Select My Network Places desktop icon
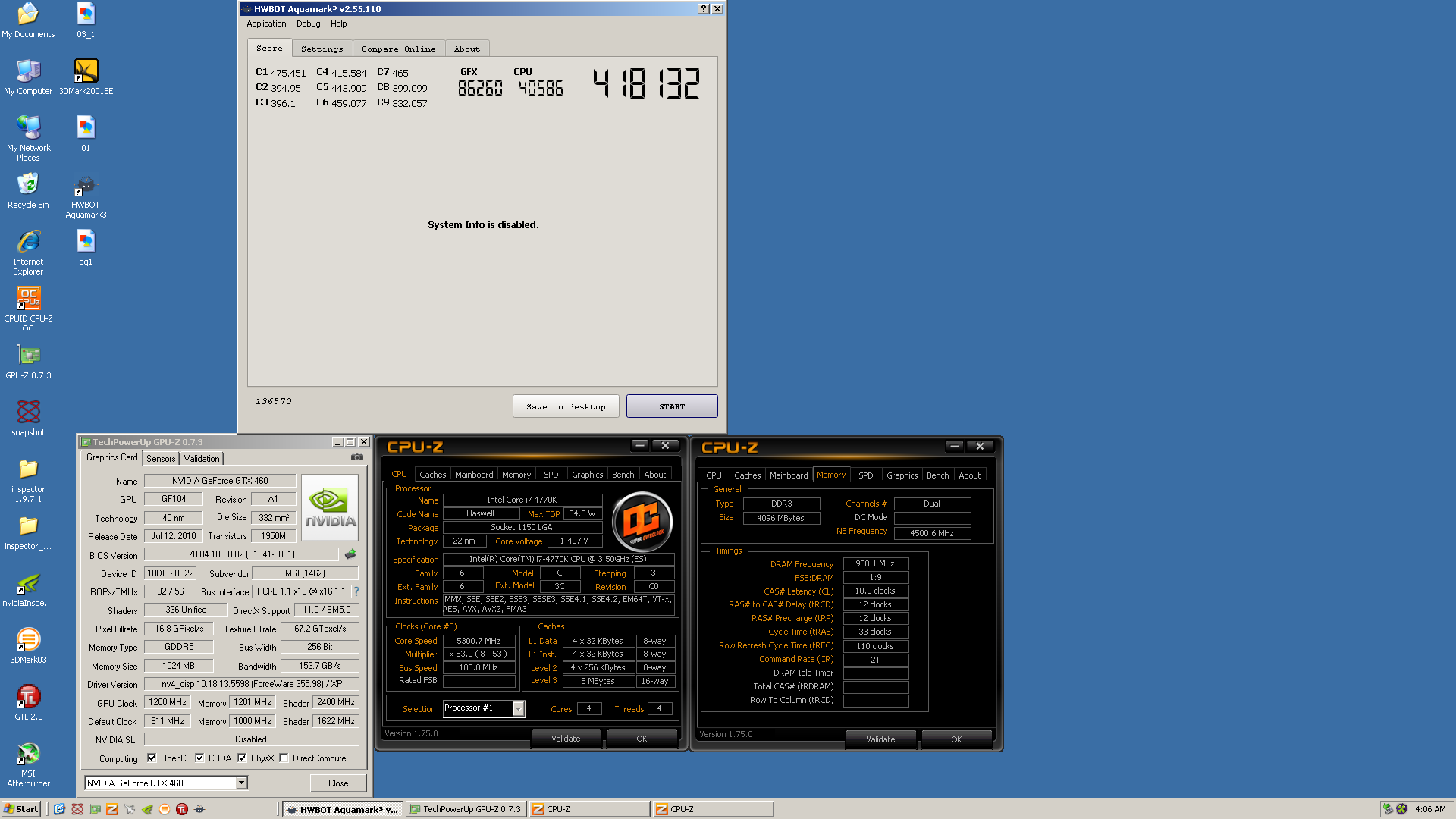Screen dimensions: 1456x819 pos(28,139)
